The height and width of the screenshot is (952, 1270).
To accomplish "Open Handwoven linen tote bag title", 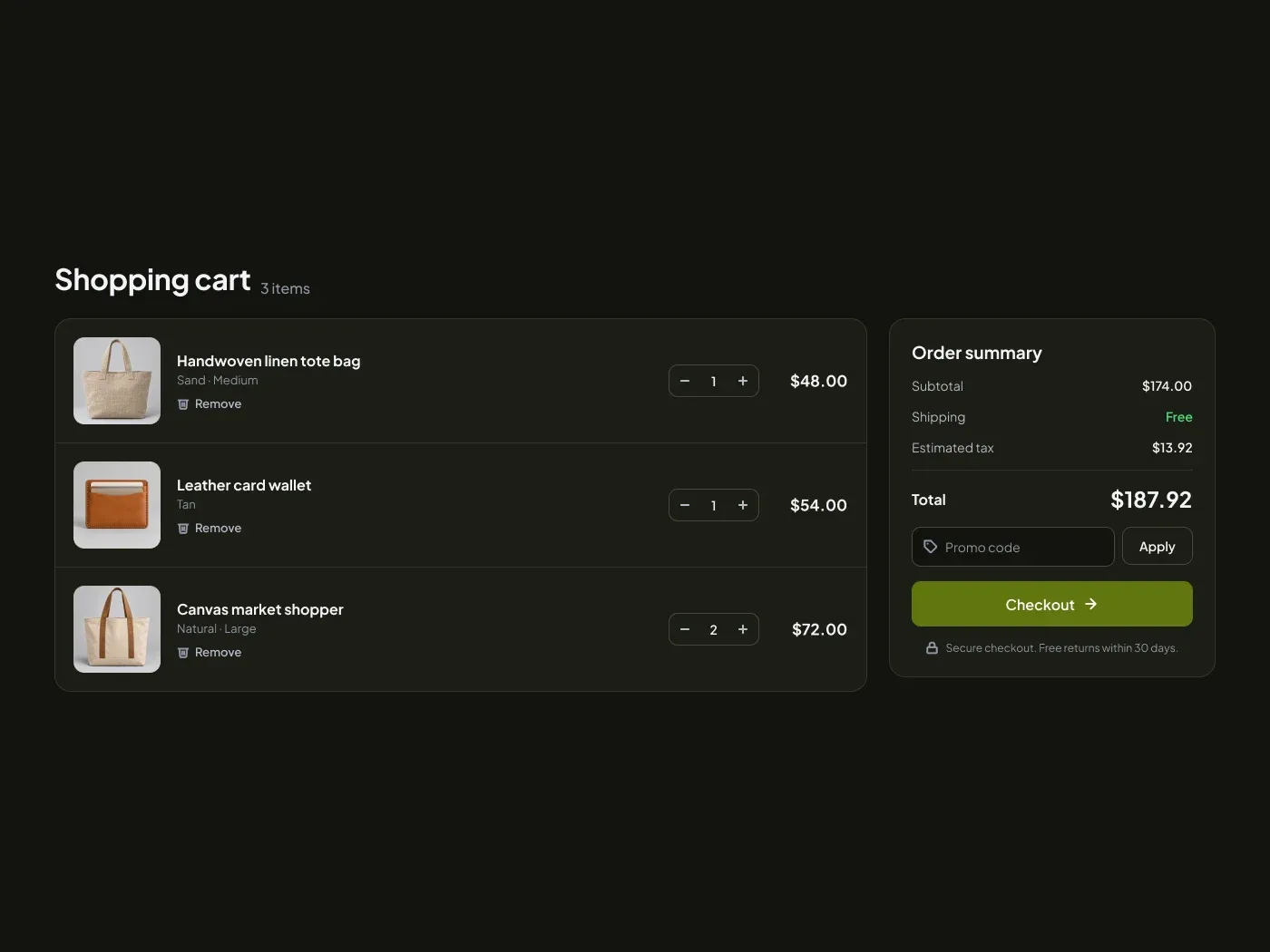I will coord(269,361).
